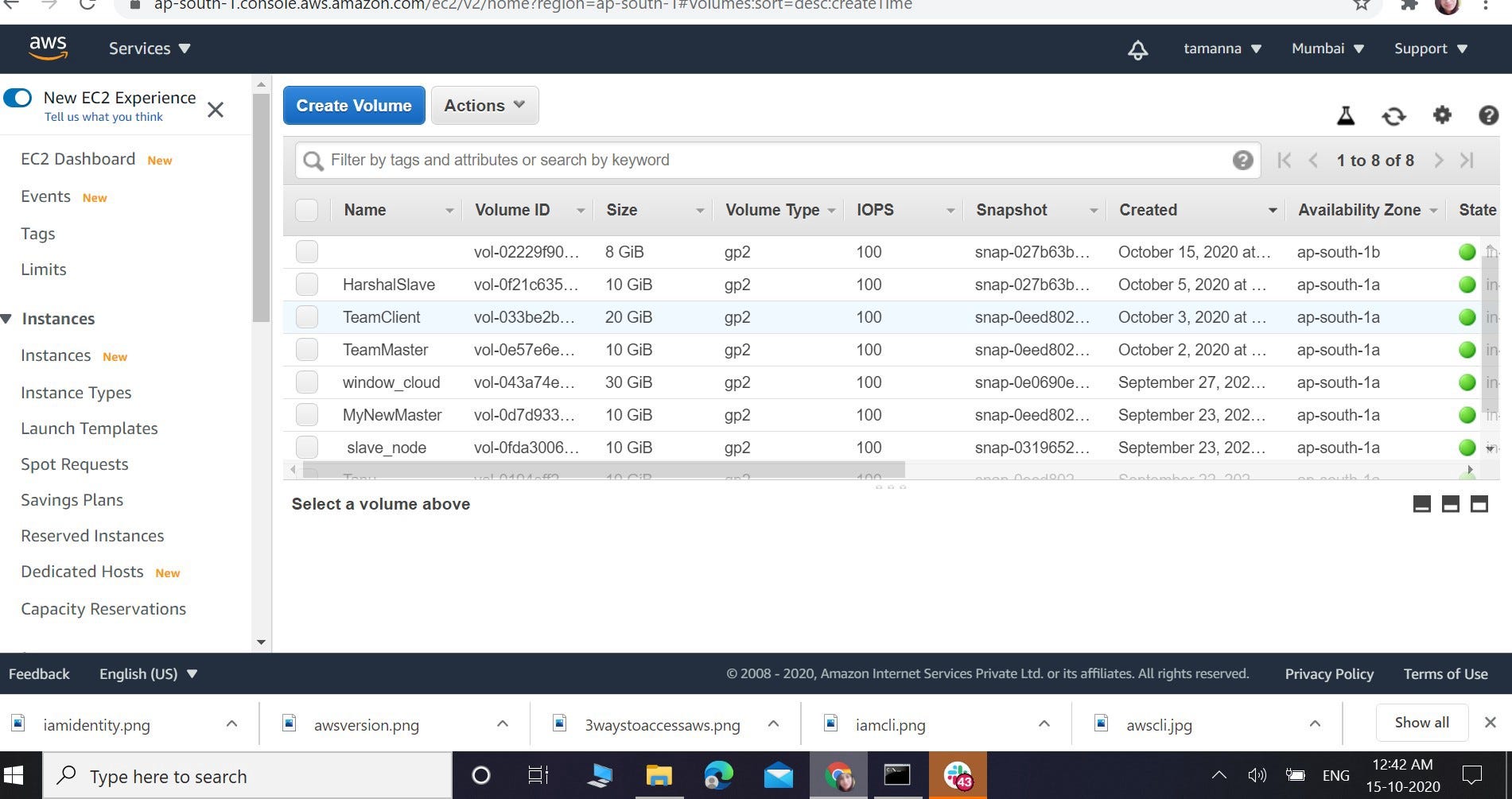
Task: Refresh the volumes list
Action: (1393, 116)
